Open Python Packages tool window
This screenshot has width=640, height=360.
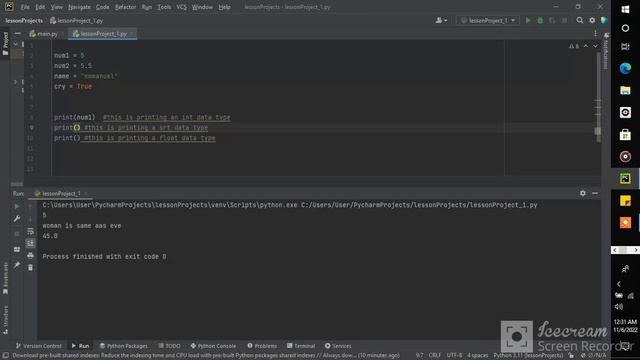click(124, 346)
